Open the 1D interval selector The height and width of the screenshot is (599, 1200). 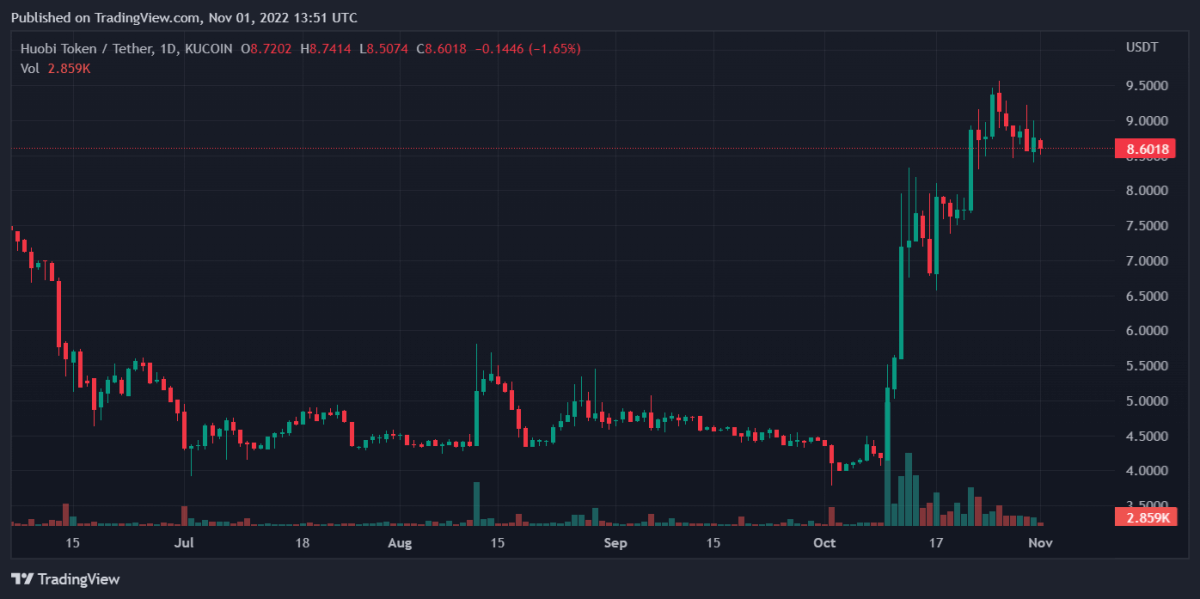click(x=168, y=48)
